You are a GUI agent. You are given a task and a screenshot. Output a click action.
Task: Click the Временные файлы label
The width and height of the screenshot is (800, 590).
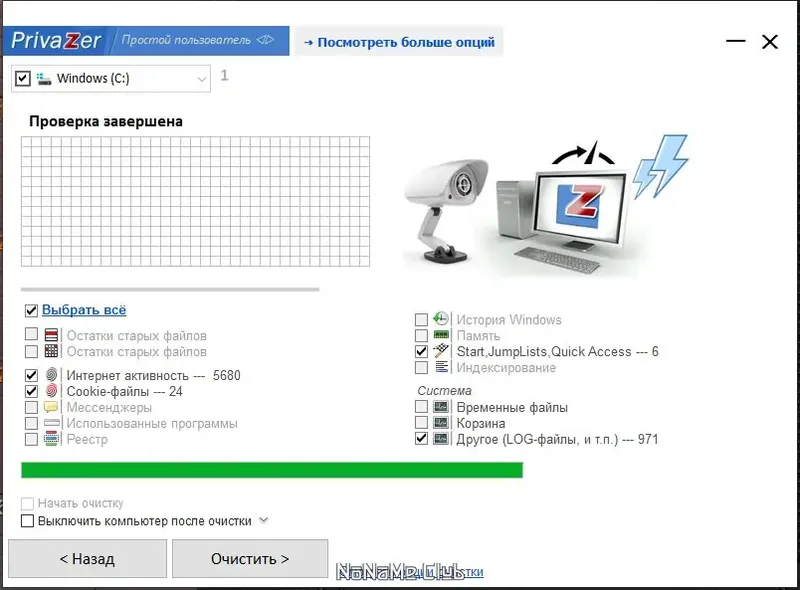(x=512, y=407)
